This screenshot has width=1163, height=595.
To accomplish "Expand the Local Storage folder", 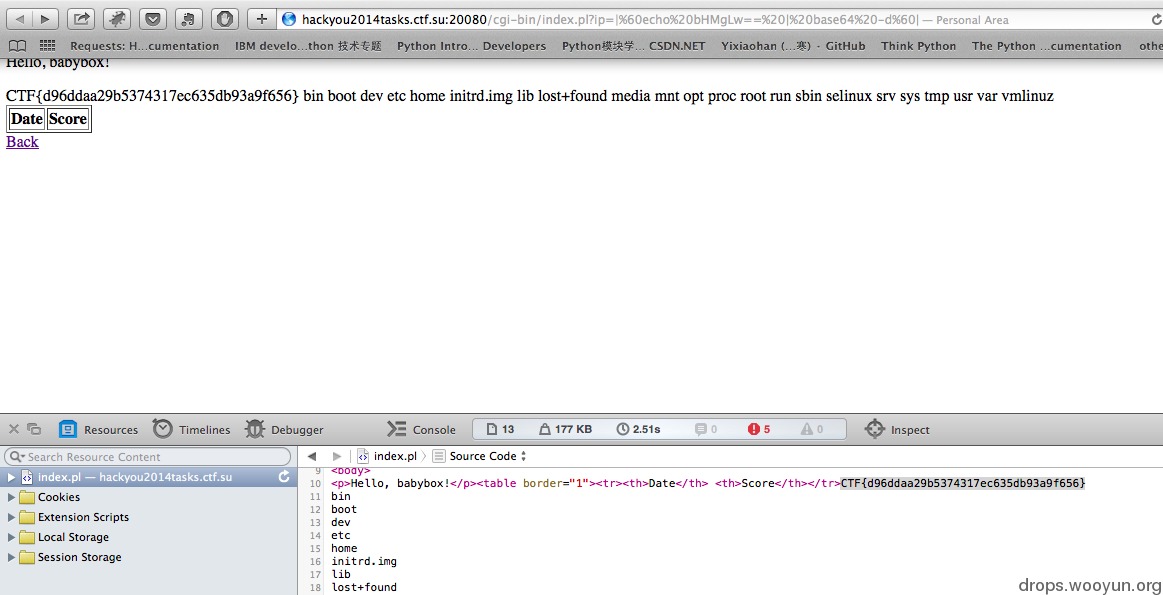I will pos(11,537).
